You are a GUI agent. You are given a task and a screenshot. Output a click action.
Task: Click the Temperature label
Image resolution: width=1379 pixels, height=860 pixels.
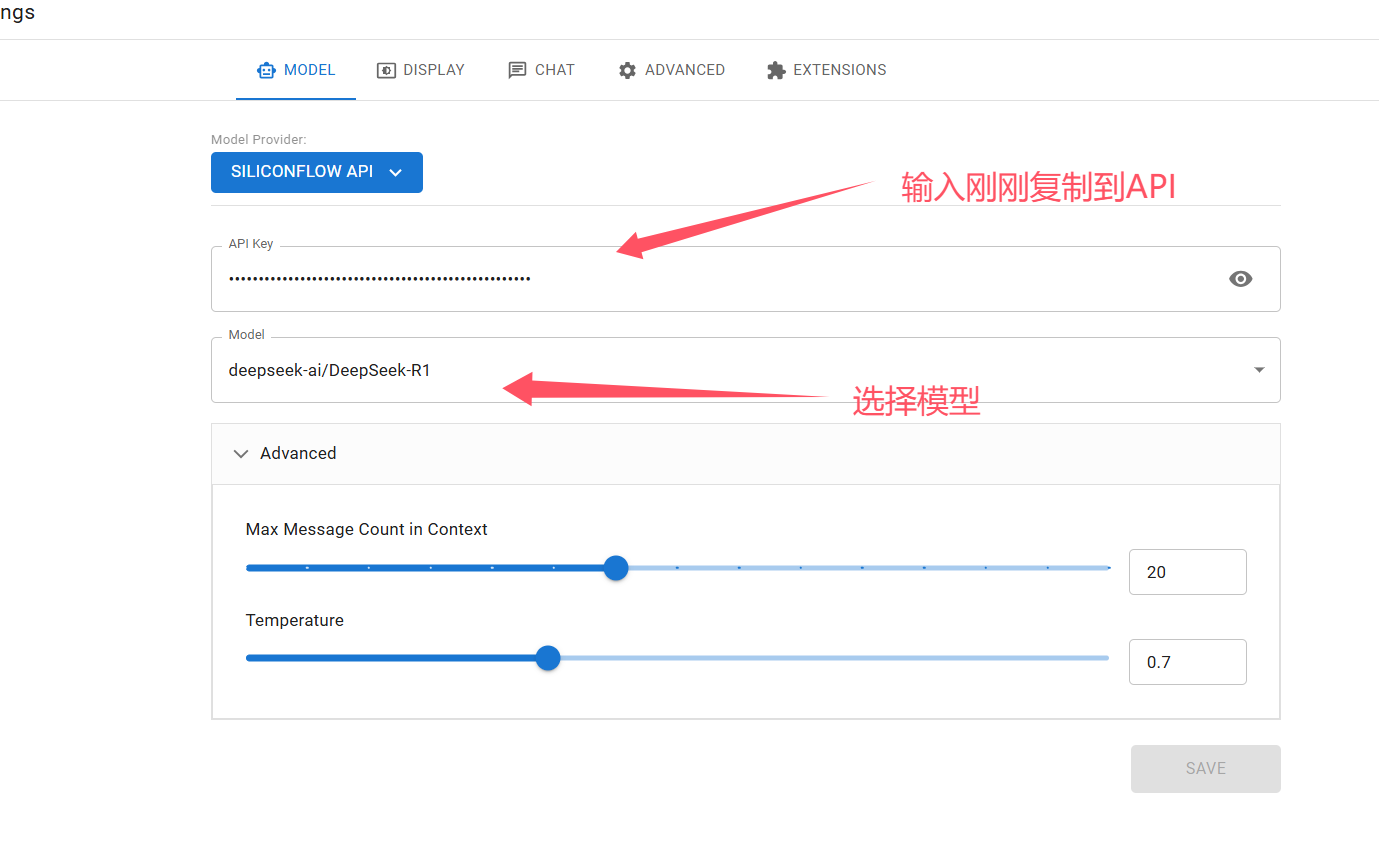click(x=294, y=620)
